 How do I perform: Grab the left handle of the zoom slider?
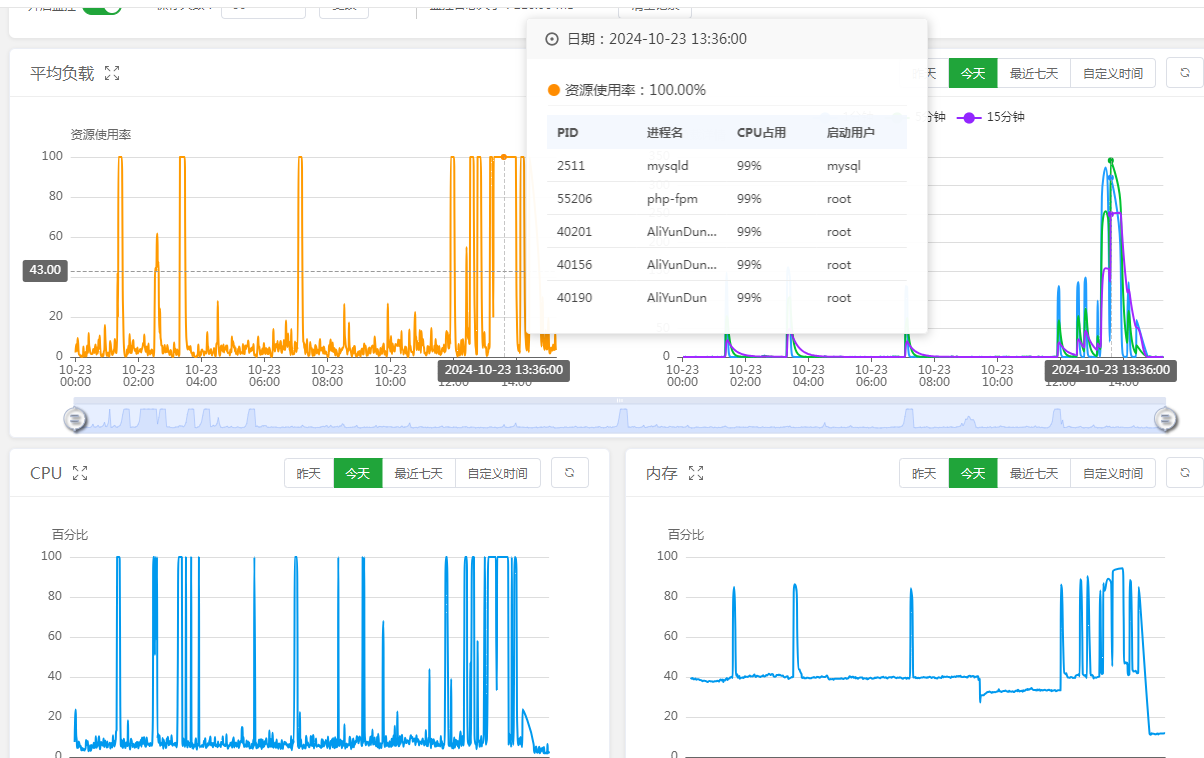click(x=75, y=420)
